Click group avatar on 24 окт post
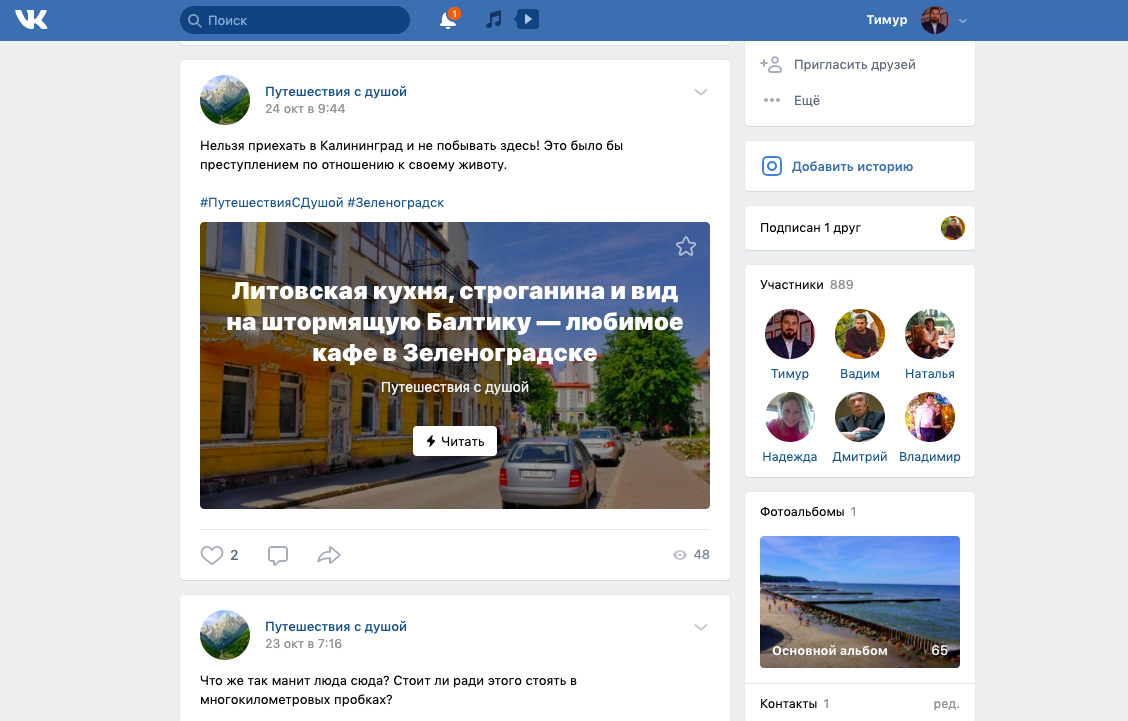 (225, 100)
